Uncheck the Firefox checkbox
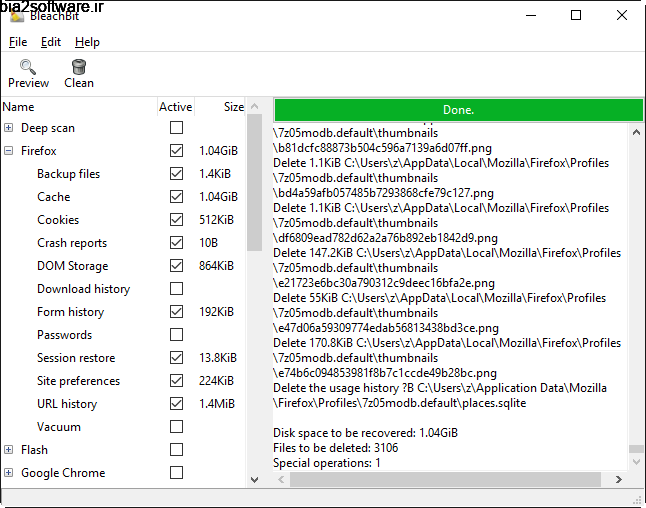This screenshot has height=508, width=646. click(176, 151)
